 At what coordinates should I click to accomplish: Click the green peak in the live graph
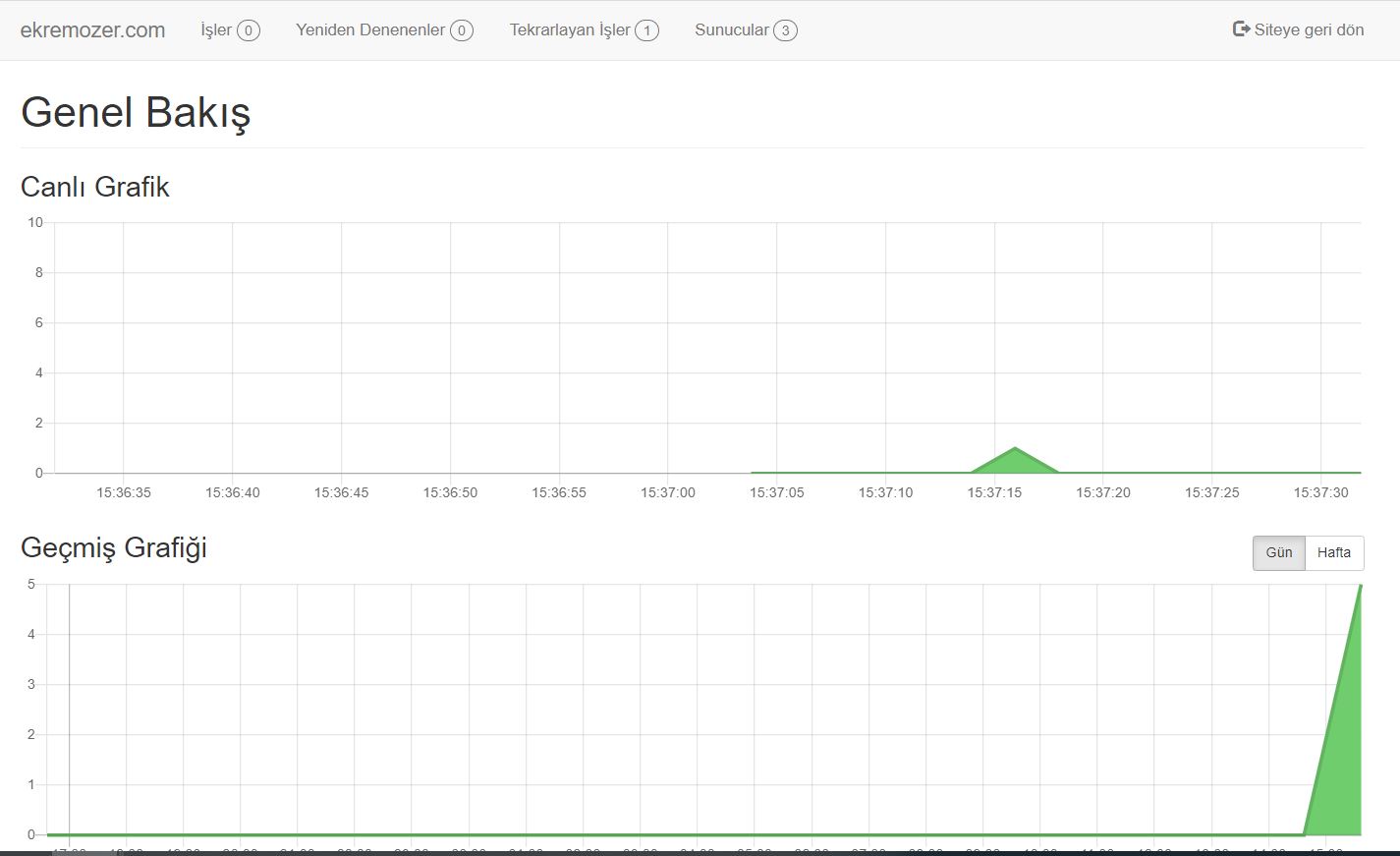[x=1015, y=462]
